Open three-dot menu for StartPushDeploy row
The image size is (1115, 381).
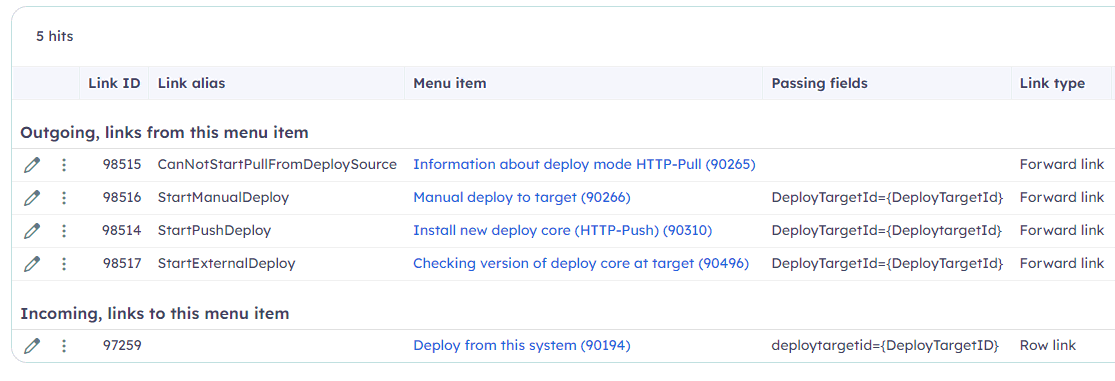pyautogui.click(x=64, y=231)
